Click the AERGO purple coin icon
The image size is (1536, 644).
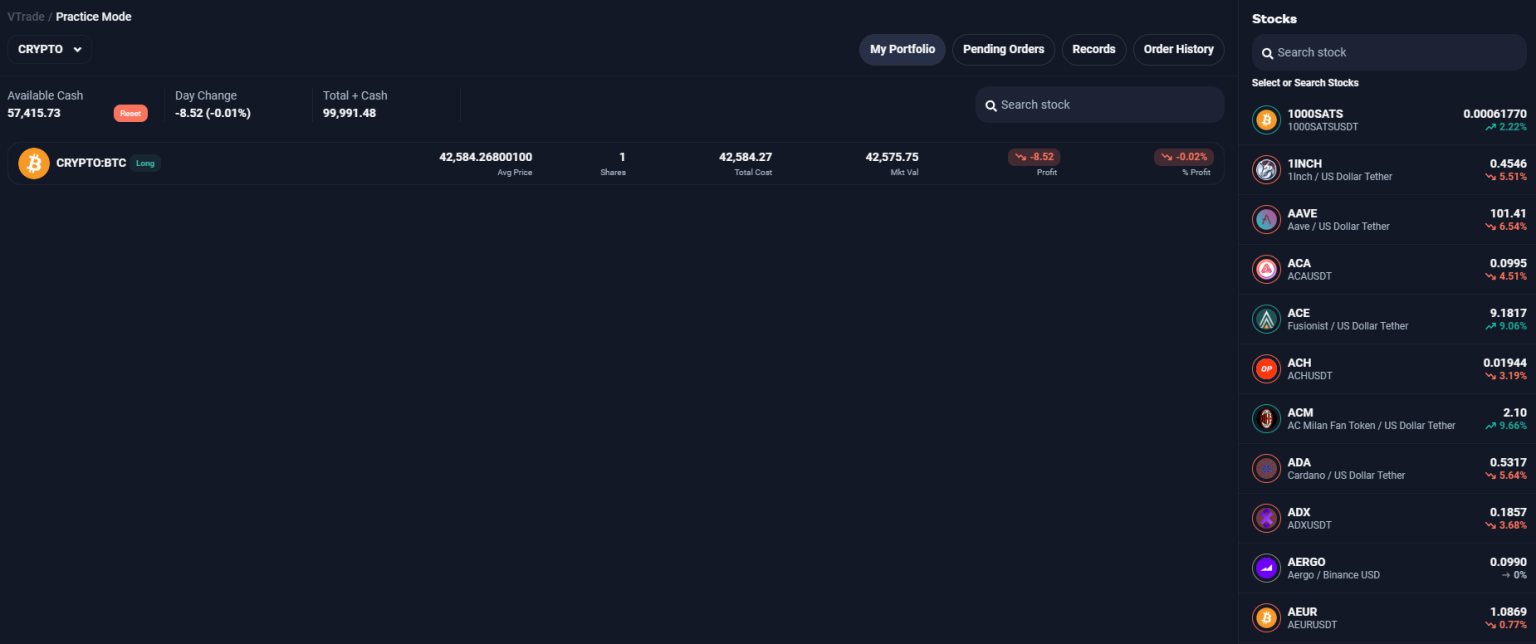pos(1266,567)
